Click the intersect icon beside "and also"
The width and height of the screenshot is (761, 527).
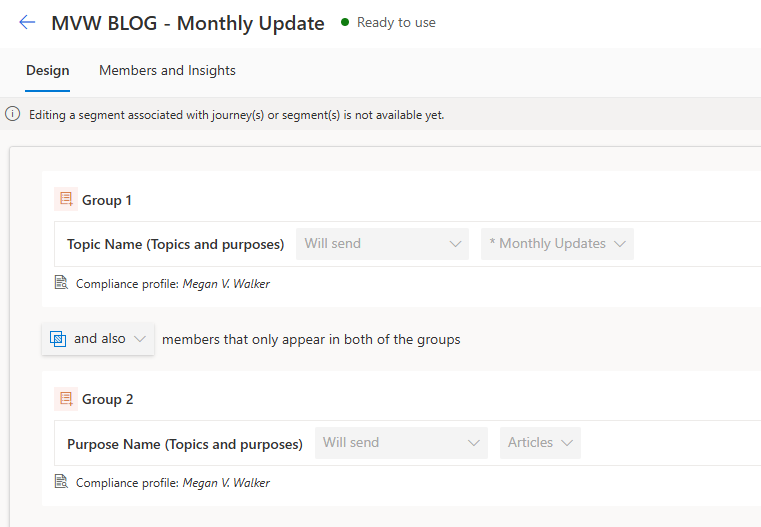pos(58,339)
